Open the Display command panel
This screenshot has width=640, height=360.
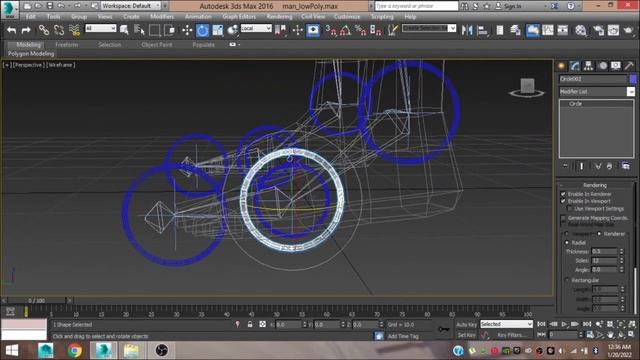[616, 66]
